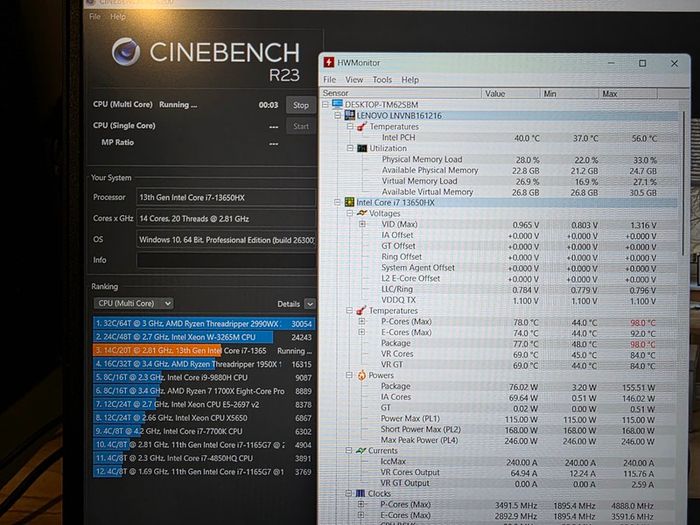The image size is (700, 525).
Task: Open the Help menu in Cinebench
Action: click(118, 17)
